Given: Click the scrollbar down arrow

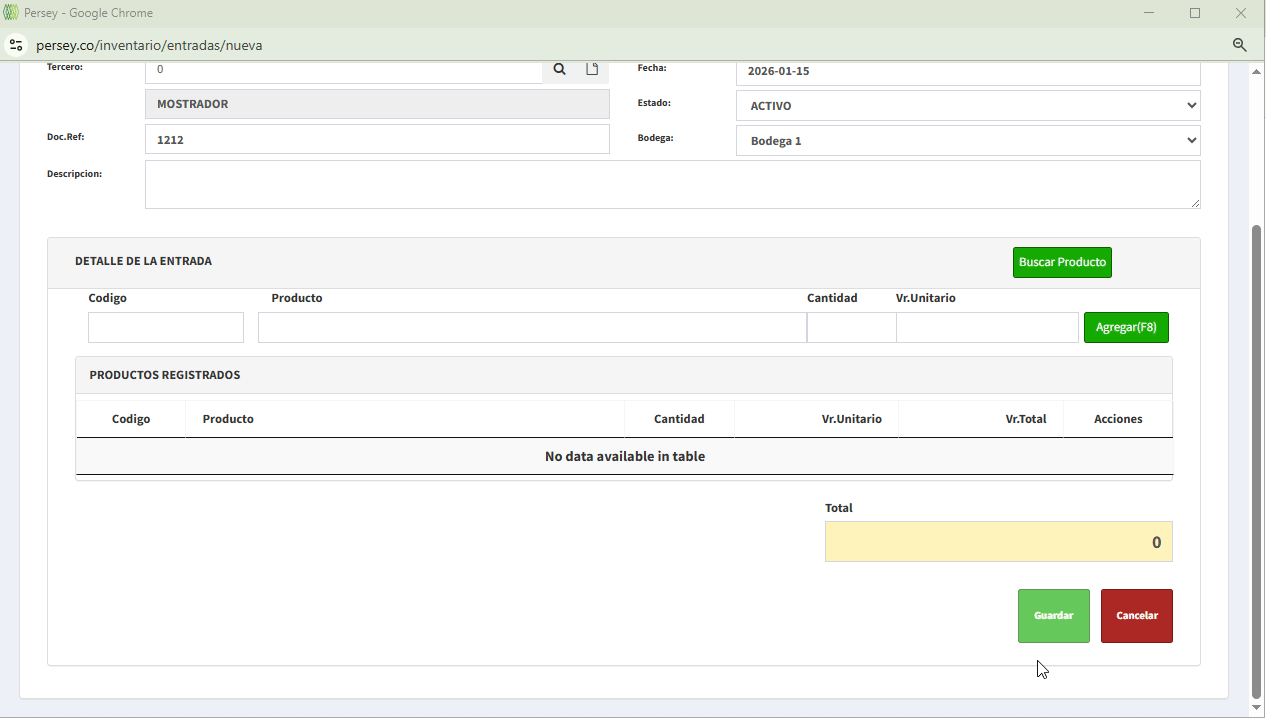Looking at the screenshot, I should 1257,708.
